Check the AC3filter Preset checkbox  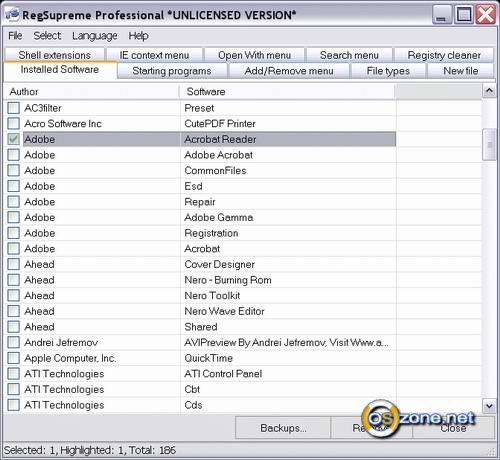point(14,108)
